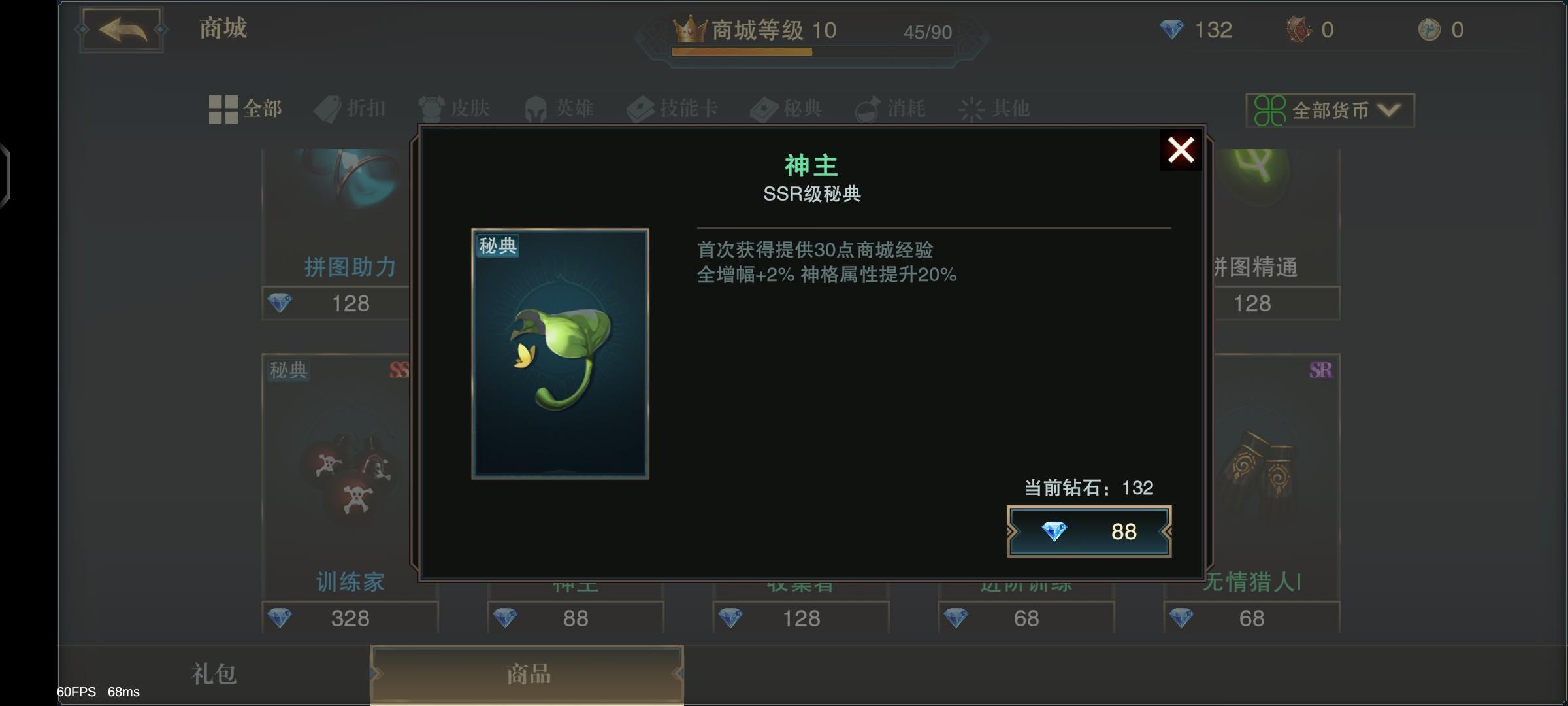The image size is (1568, 706).
Task: Select the 皮肤 skin filter
Action: pyautogui.click(x=454, y=109)
